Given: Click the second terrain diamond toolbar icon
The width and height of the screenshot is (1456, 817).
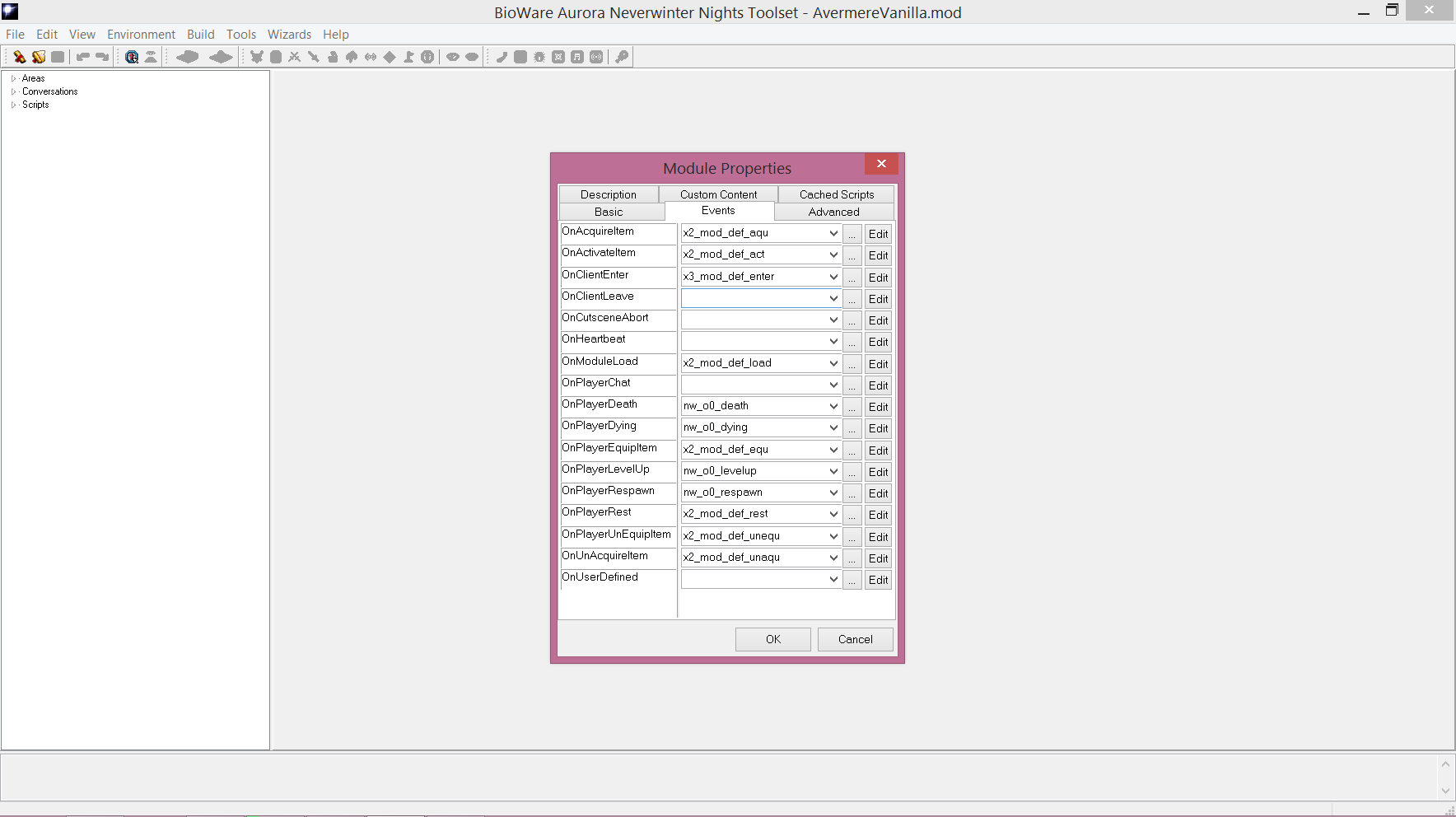Looking at the screenshot, I should click(x=221, y=57).
